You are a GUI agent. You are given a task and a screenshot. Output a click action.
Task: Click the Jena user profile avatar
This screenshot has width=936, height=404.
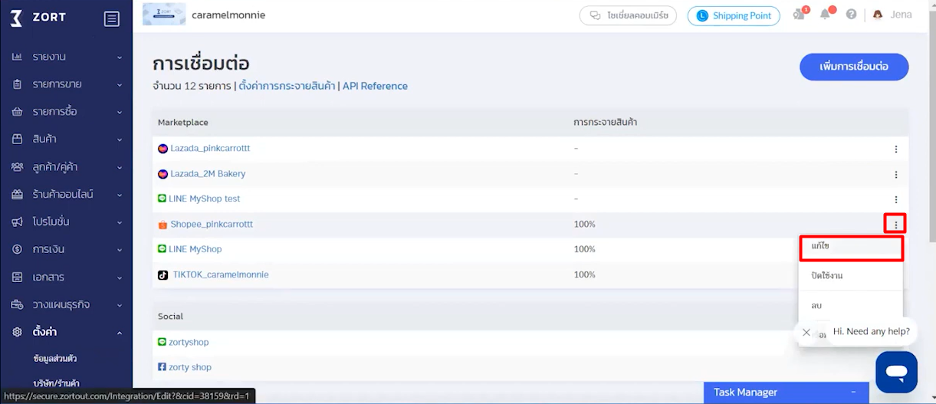click(878, 15)
